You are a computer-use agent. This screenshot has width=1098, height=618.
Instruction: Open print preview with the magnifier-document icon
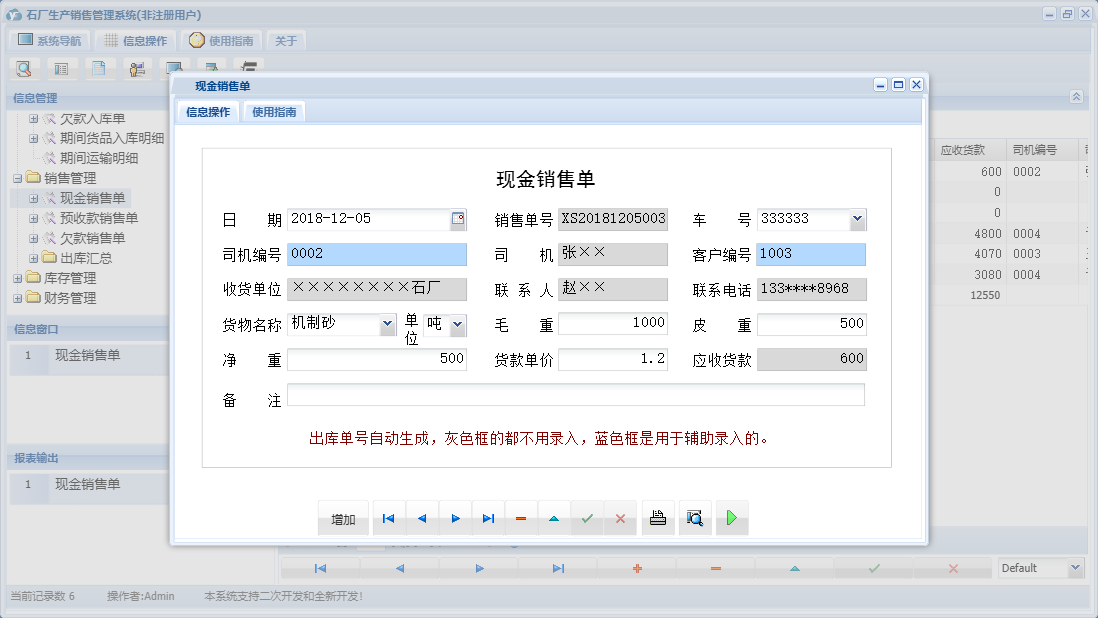click(695, 518)
